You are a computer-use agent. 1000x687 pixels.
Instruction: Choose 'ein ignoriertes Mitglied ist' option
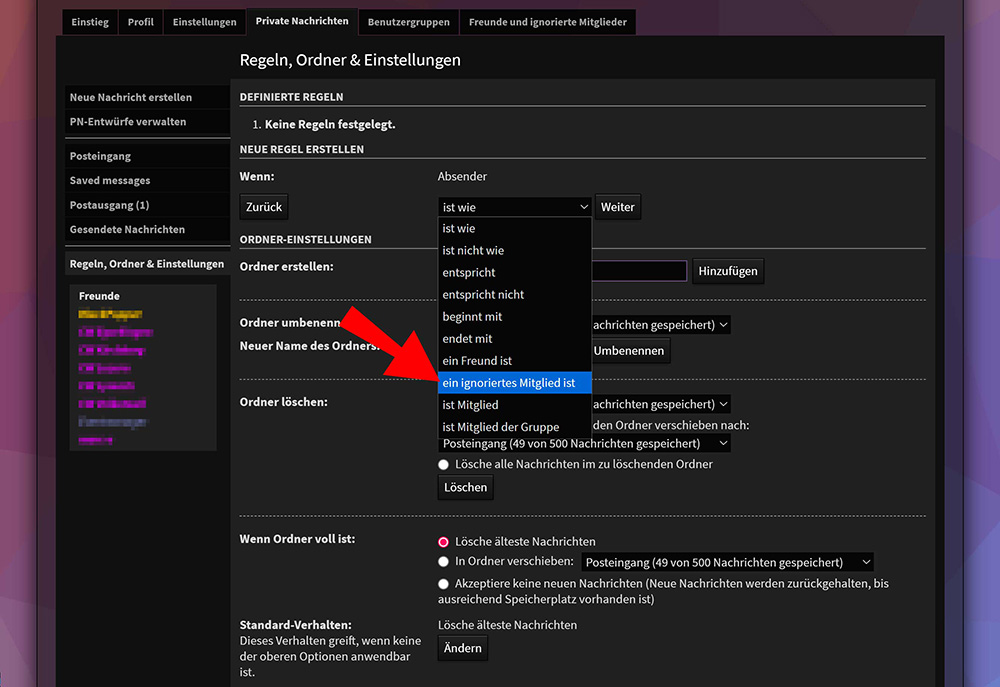[509, 383]
